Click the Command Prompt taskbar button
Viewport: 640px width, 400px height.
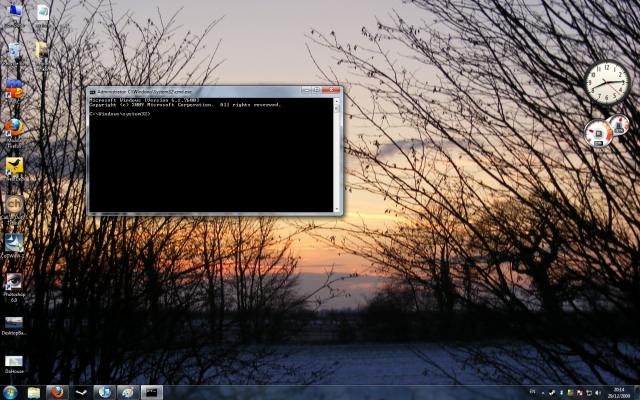click(152, 392)
